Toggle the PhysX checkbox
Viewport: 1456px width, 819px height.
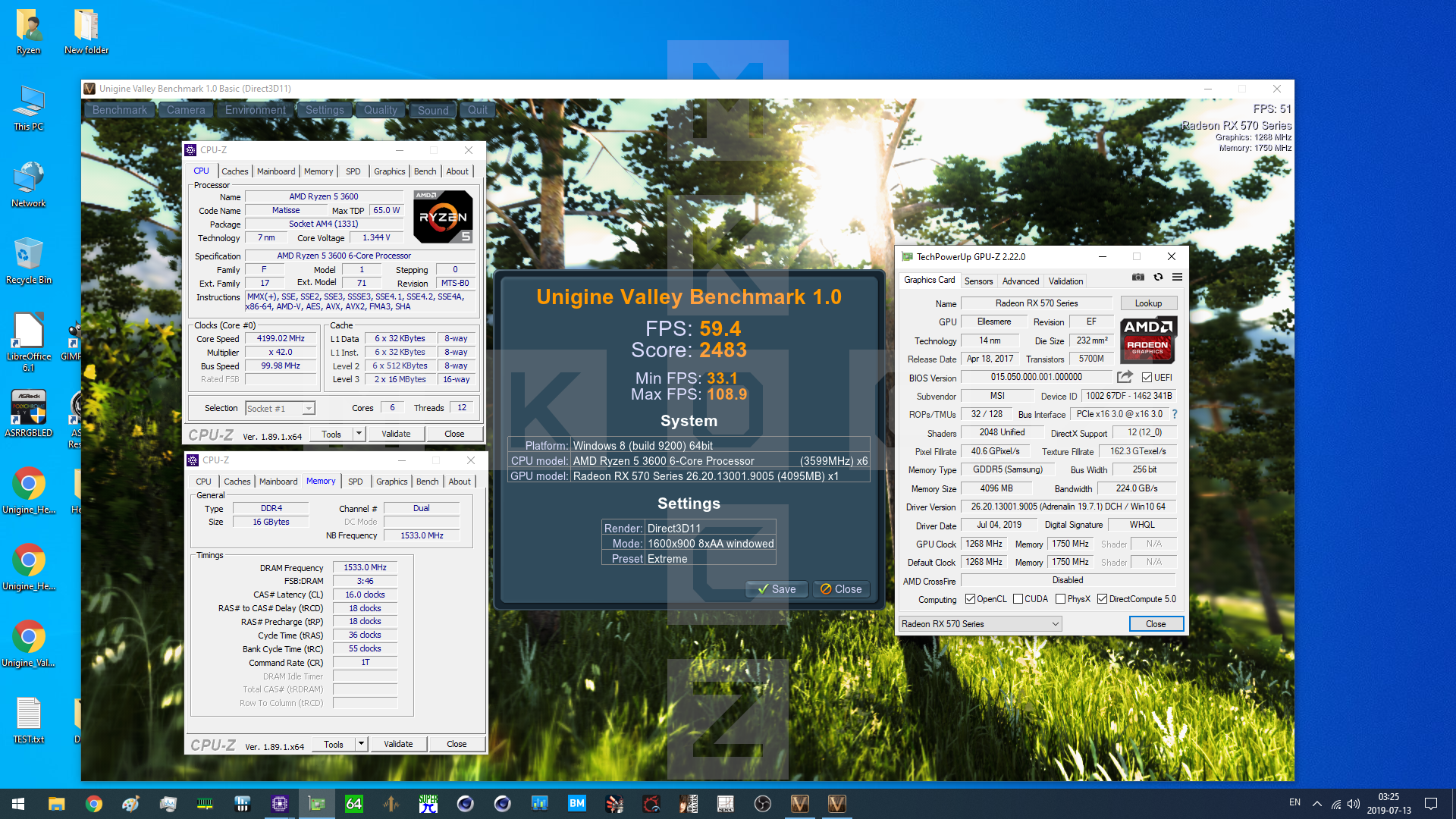(1060, 599)
